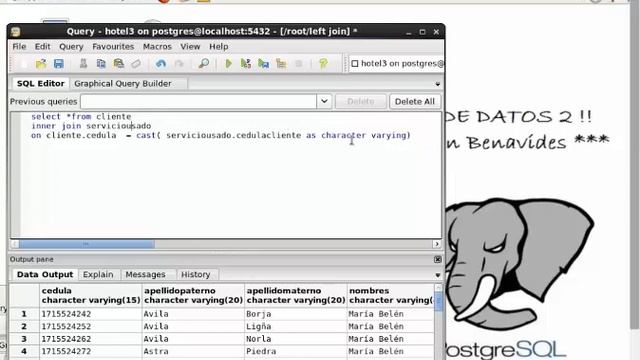Select row number 2 header
The height and width of the screenshot is (360, 640).
pos(24,327)
